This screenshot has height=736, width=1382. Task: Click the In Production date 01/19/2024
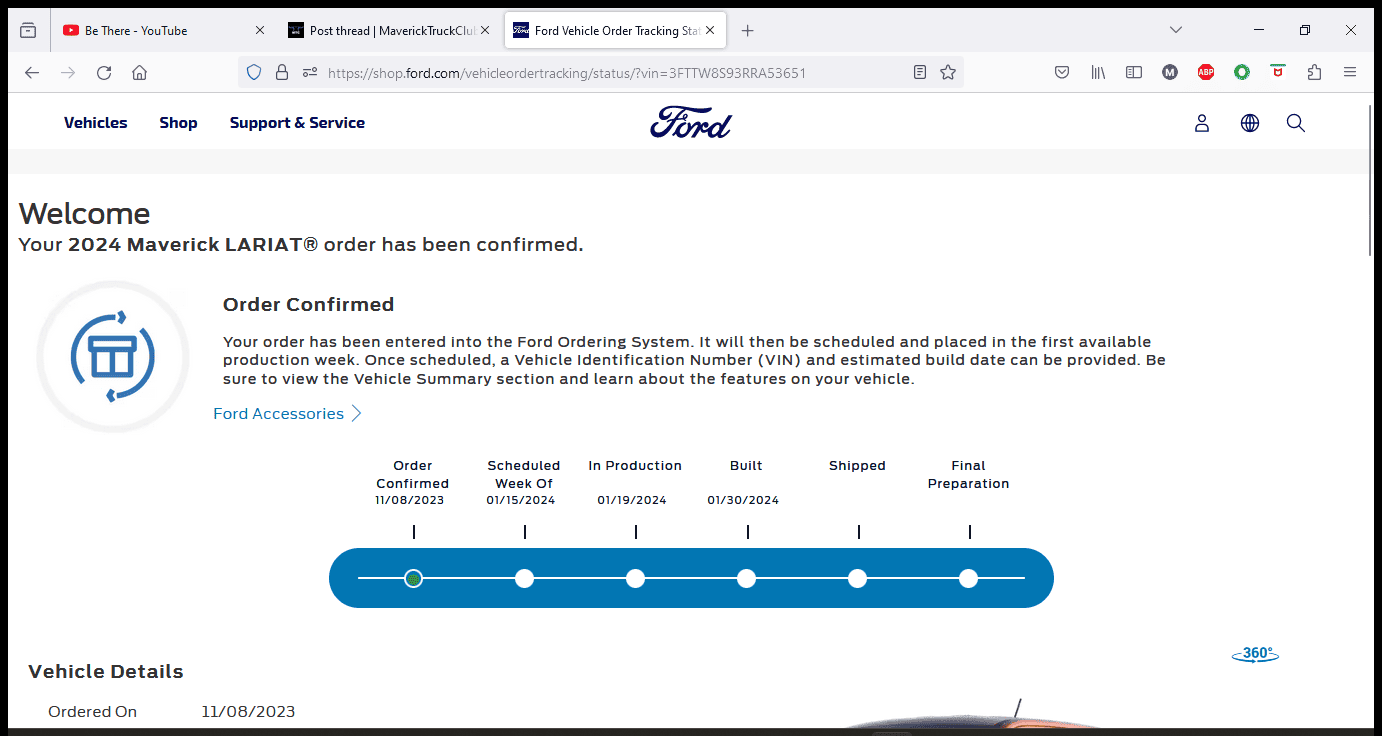tap(632, 500)
